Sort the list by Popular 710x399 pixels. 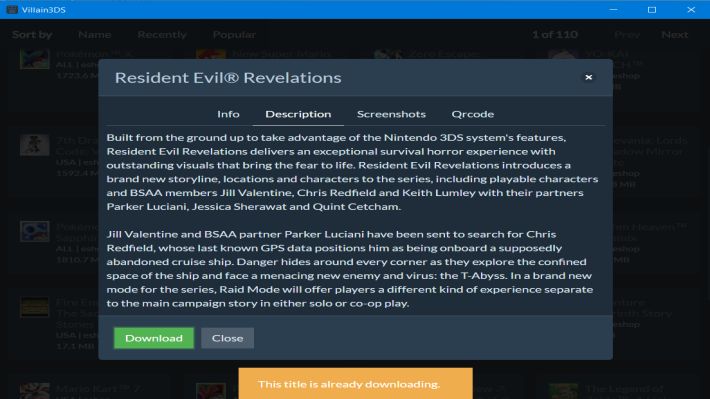click(234, 34)
